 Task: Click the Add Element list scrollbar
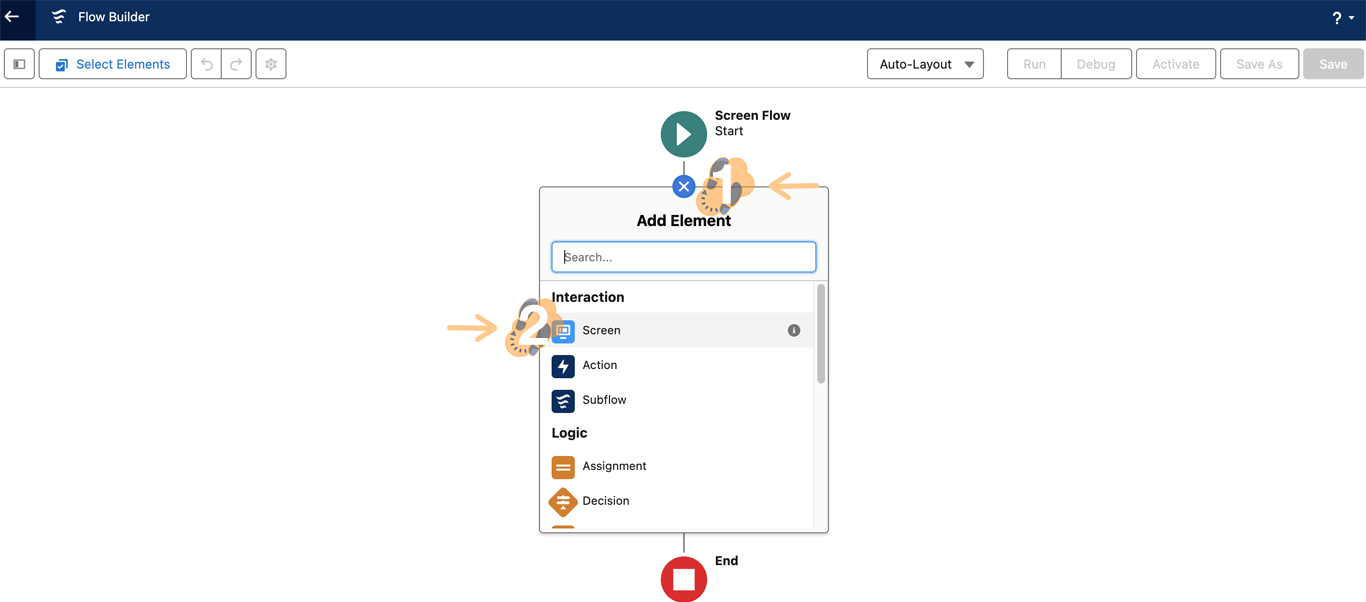point(821,335)
